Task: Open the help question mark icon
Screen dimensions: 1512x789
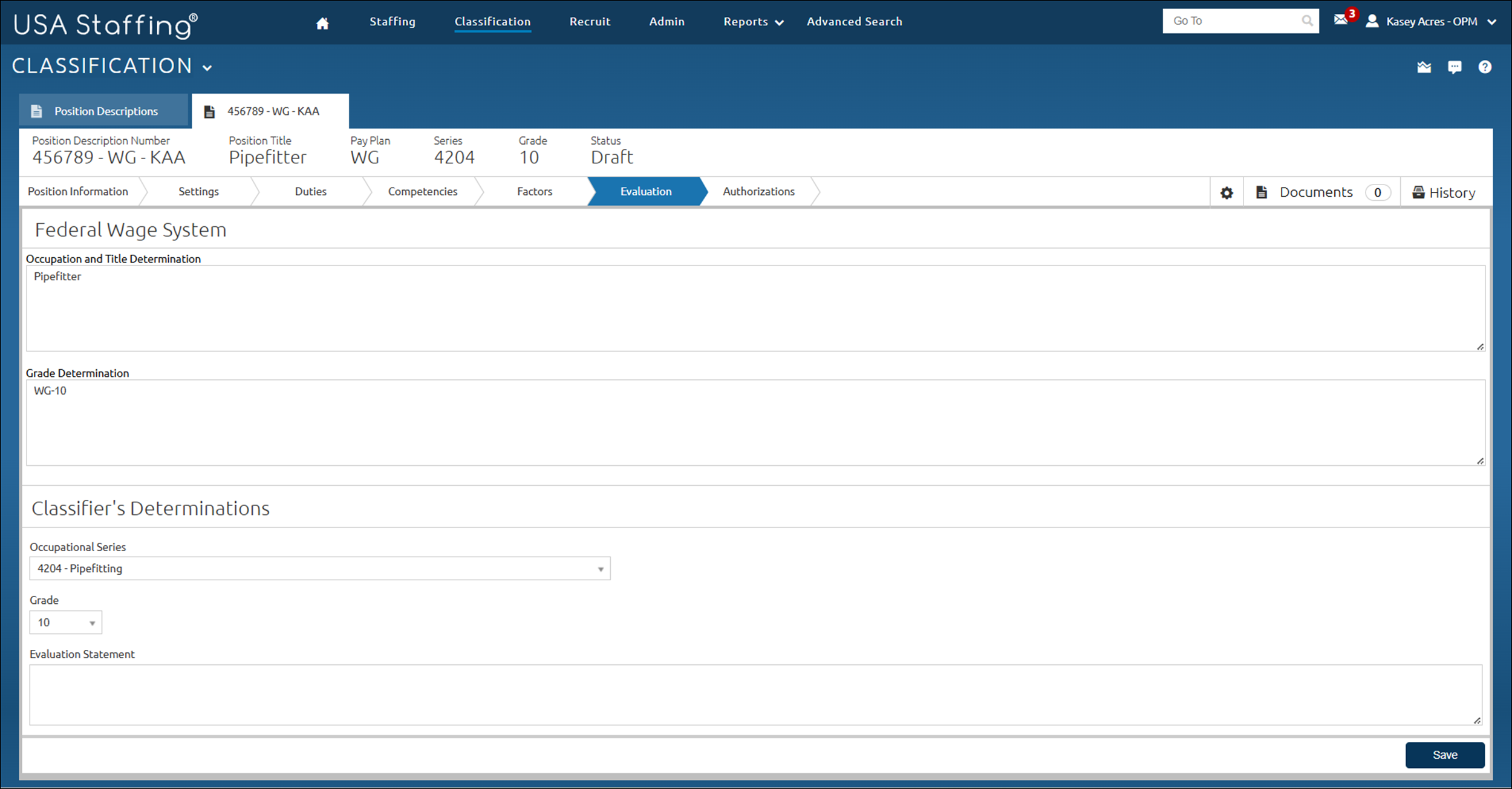Action: (x=1485, y=67)
